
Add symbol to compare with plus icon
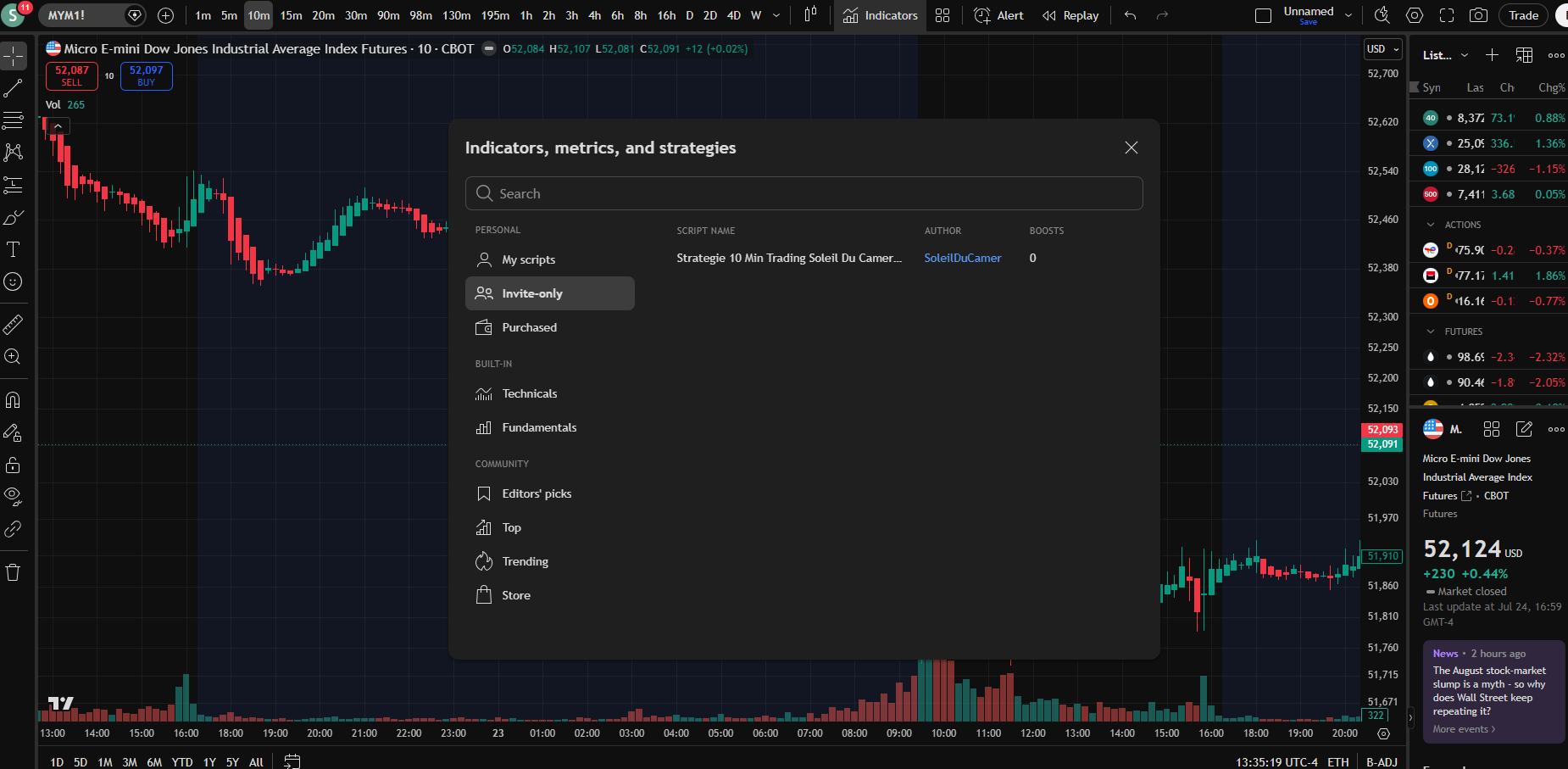tap(166, 15)
